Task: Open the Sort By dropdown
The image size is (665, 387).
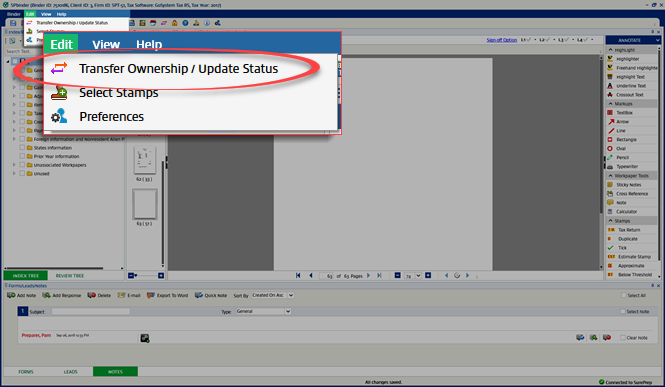Action: [291, 295]
